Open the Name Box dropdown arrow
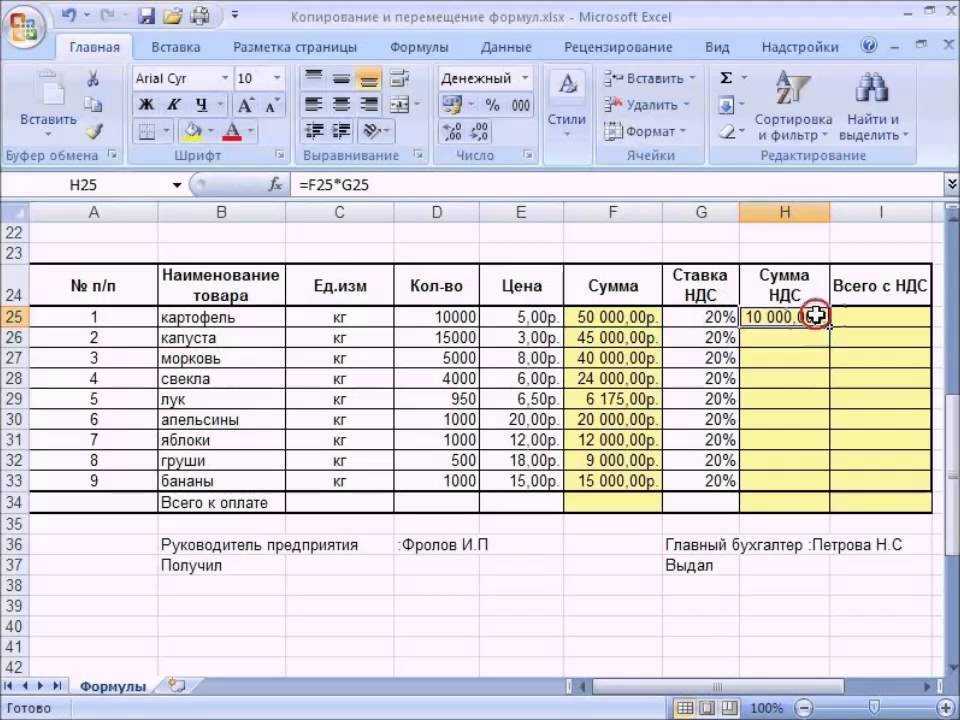 pos(177,185)
